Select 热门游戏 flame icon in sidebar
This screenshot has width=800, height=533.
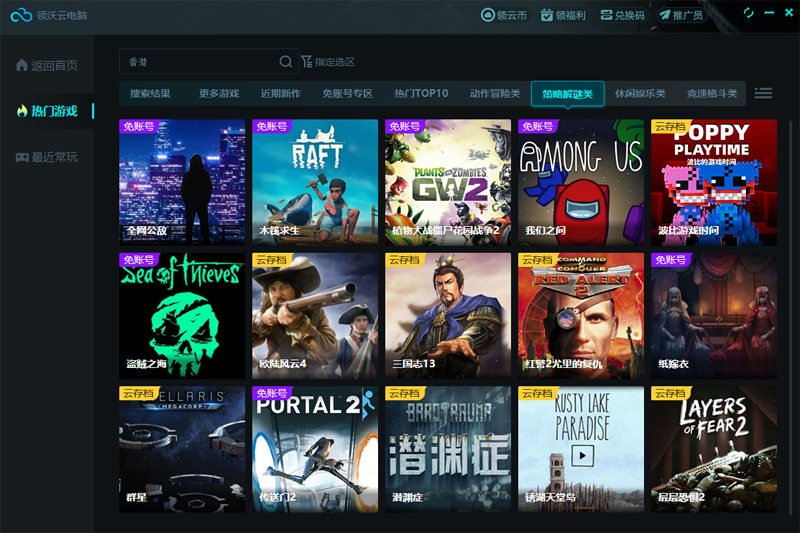tap(22, 111)
